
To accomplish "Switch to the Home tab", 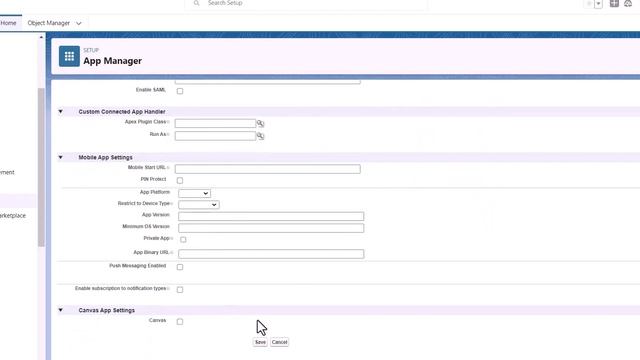I will (x=8, y=23).
